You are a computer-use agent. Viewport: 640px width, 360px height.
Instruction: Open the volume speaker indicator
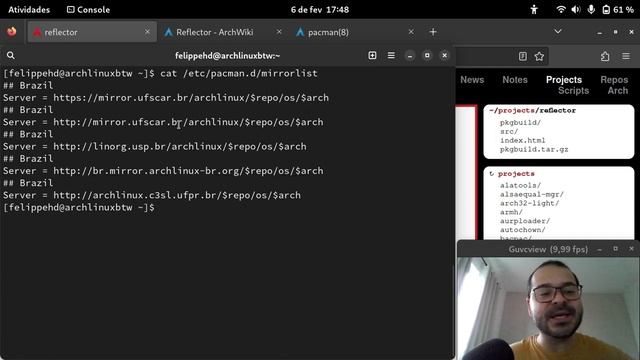576,9
